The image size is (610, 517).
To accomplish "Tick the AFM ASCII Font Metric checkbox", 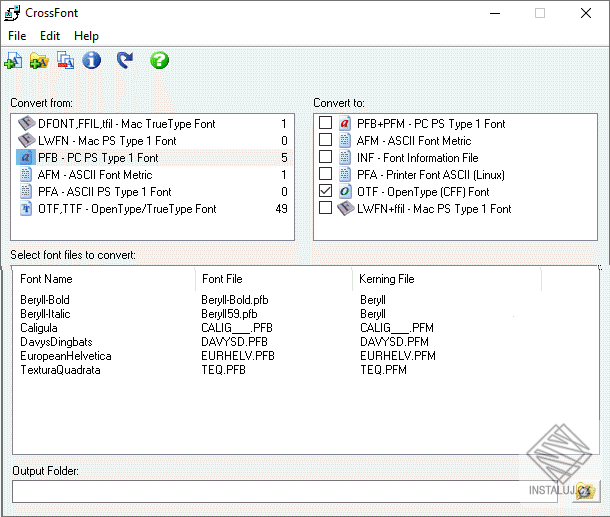I will [325, 141].
